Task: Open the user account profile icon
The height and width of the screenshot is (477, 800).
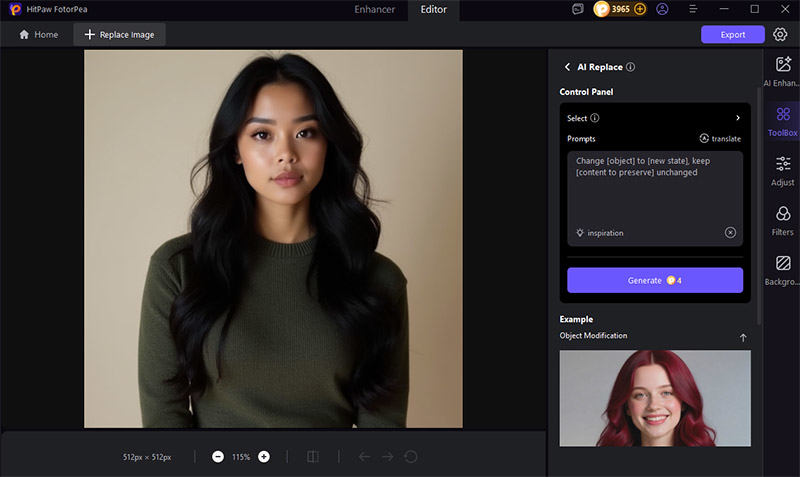Action: point(662,9)
